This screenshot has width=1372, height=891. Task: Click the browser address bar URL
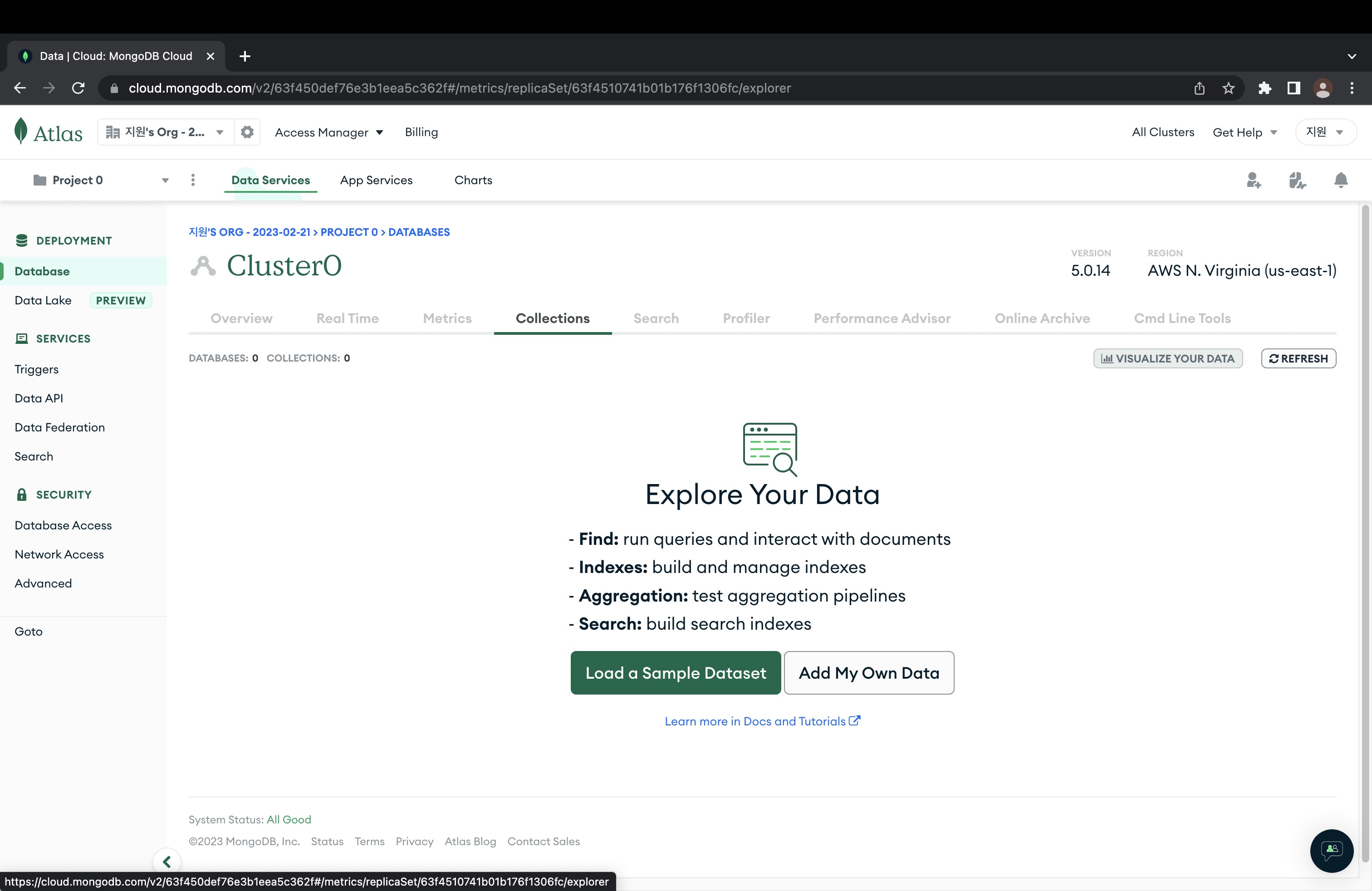460,88
